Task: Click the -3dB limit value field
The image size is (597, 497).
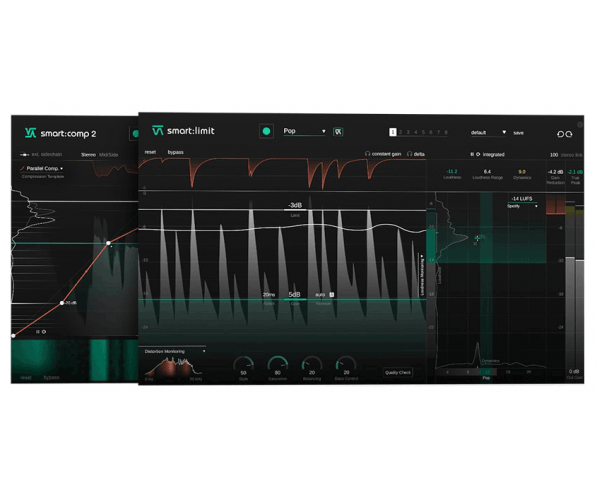Action: [295, 205]
